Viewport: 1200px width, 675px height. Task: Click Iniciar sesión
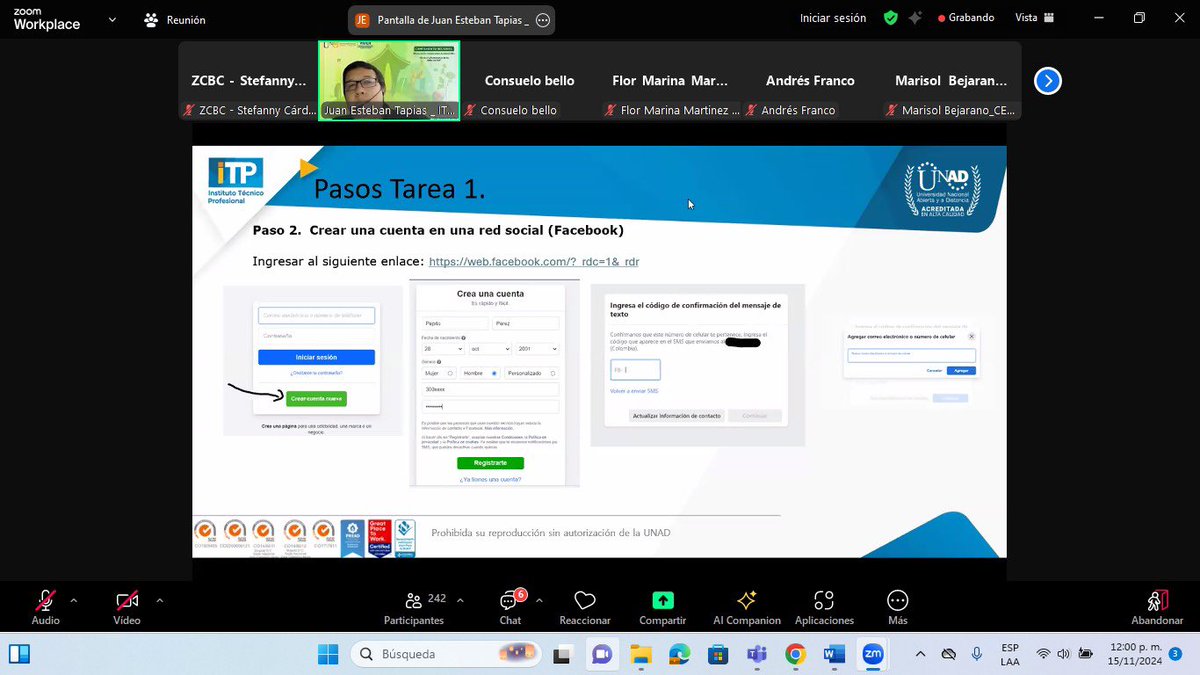point(833,18)
